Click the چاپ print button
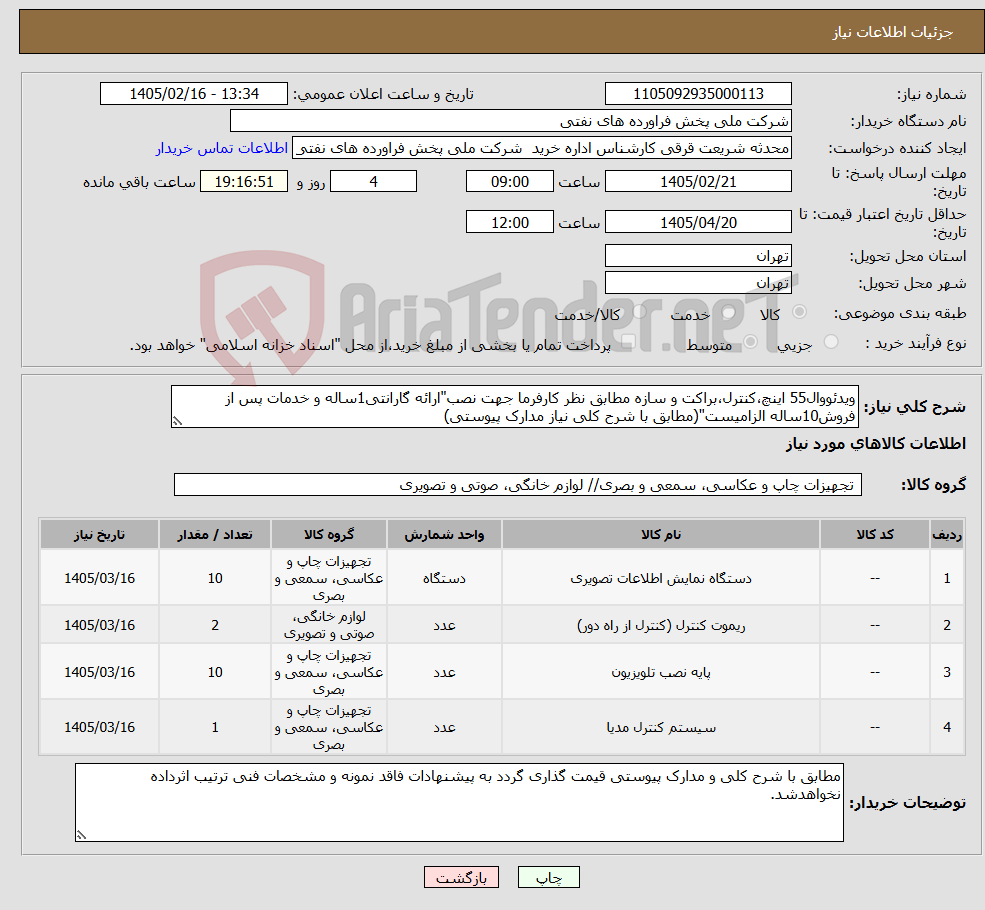 548,877
